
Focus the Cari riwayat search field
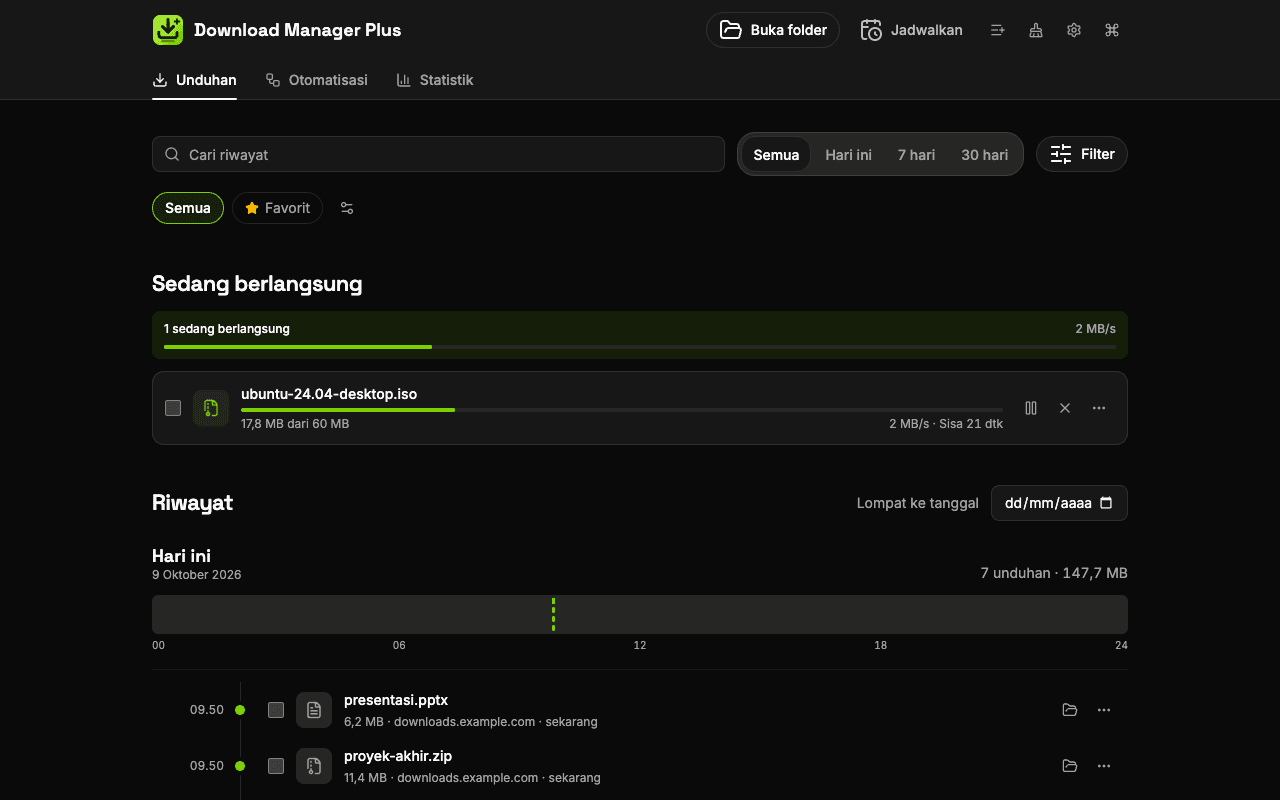[x=438, y=154]
